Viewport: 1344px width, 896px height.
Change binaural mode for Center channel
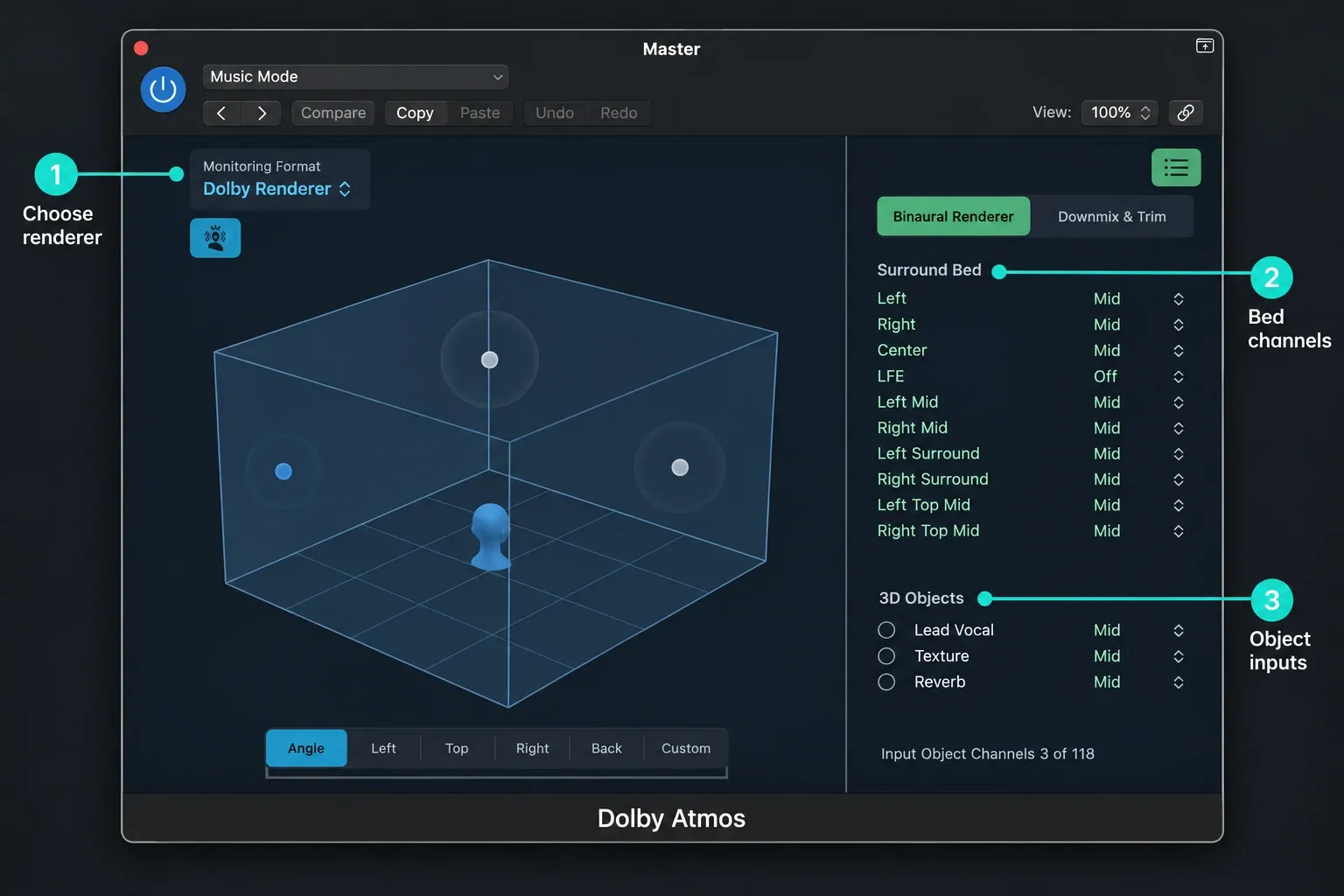click(1179, 351)
